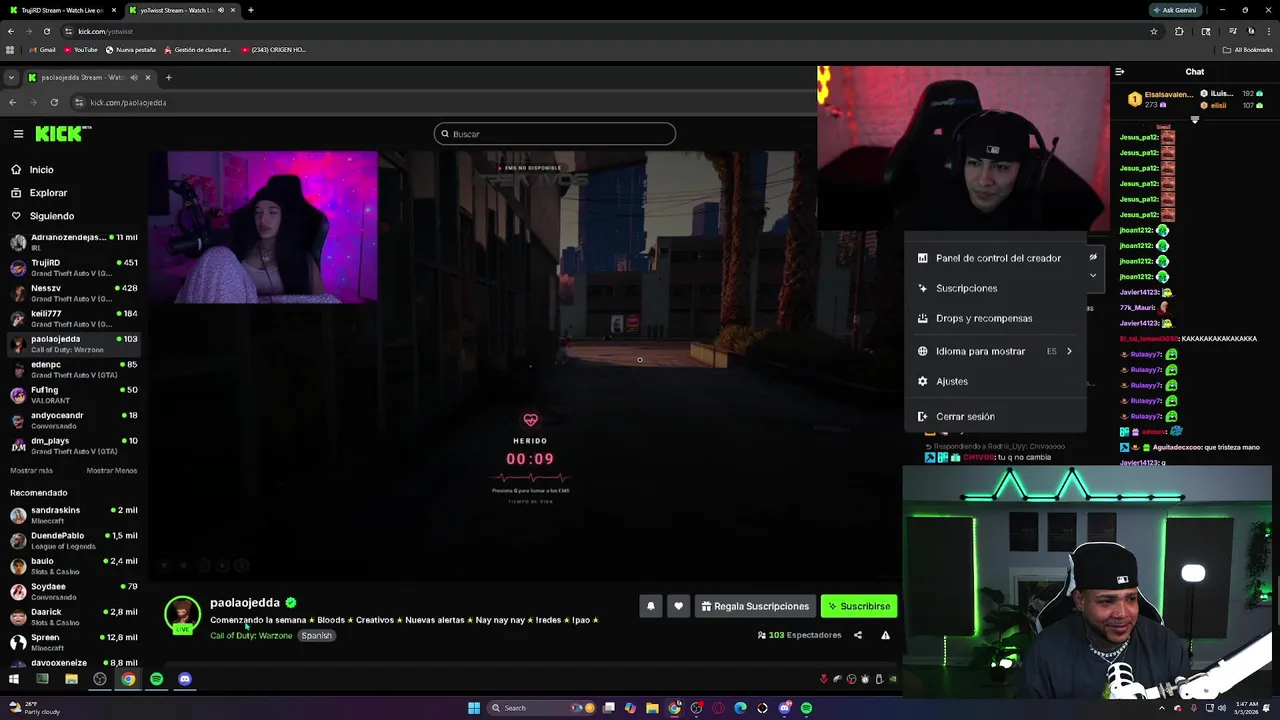Screen dimensions: 1280x720
Task: Open Chrome in the inner taskbar
Action: [128, 679]
